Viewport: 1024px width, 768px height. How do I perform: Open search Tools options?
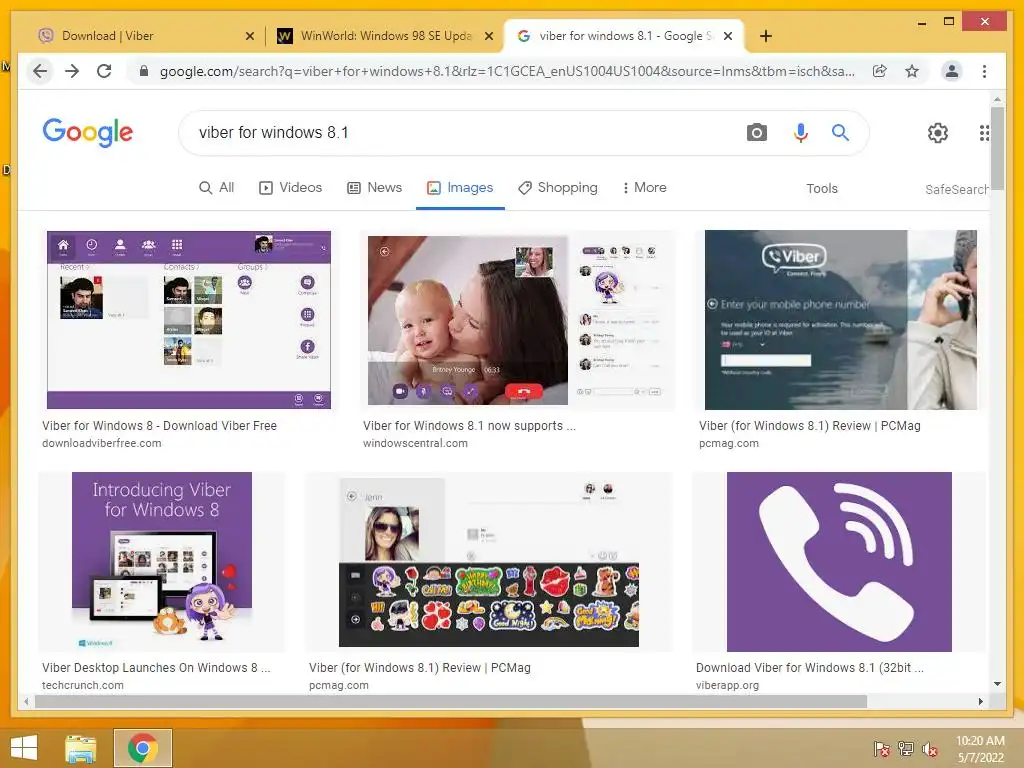pos(822,188)
